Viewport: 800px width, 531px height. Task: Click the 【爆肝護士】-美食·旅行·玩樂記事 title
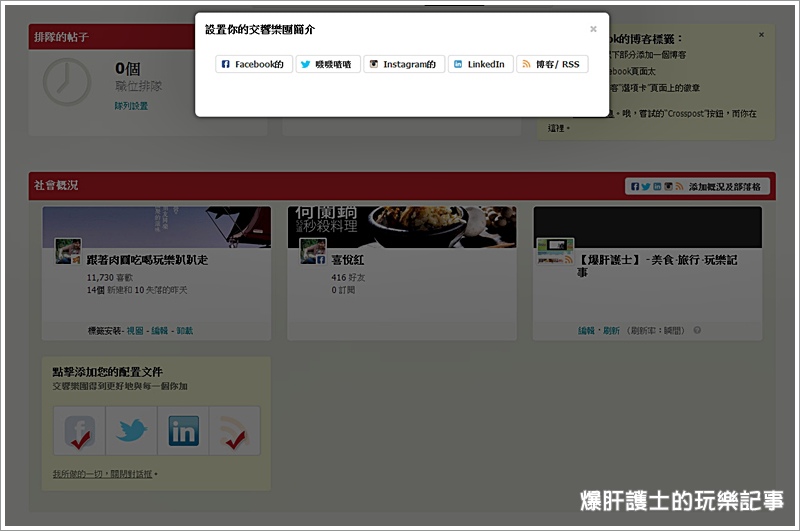coord(658,265)
